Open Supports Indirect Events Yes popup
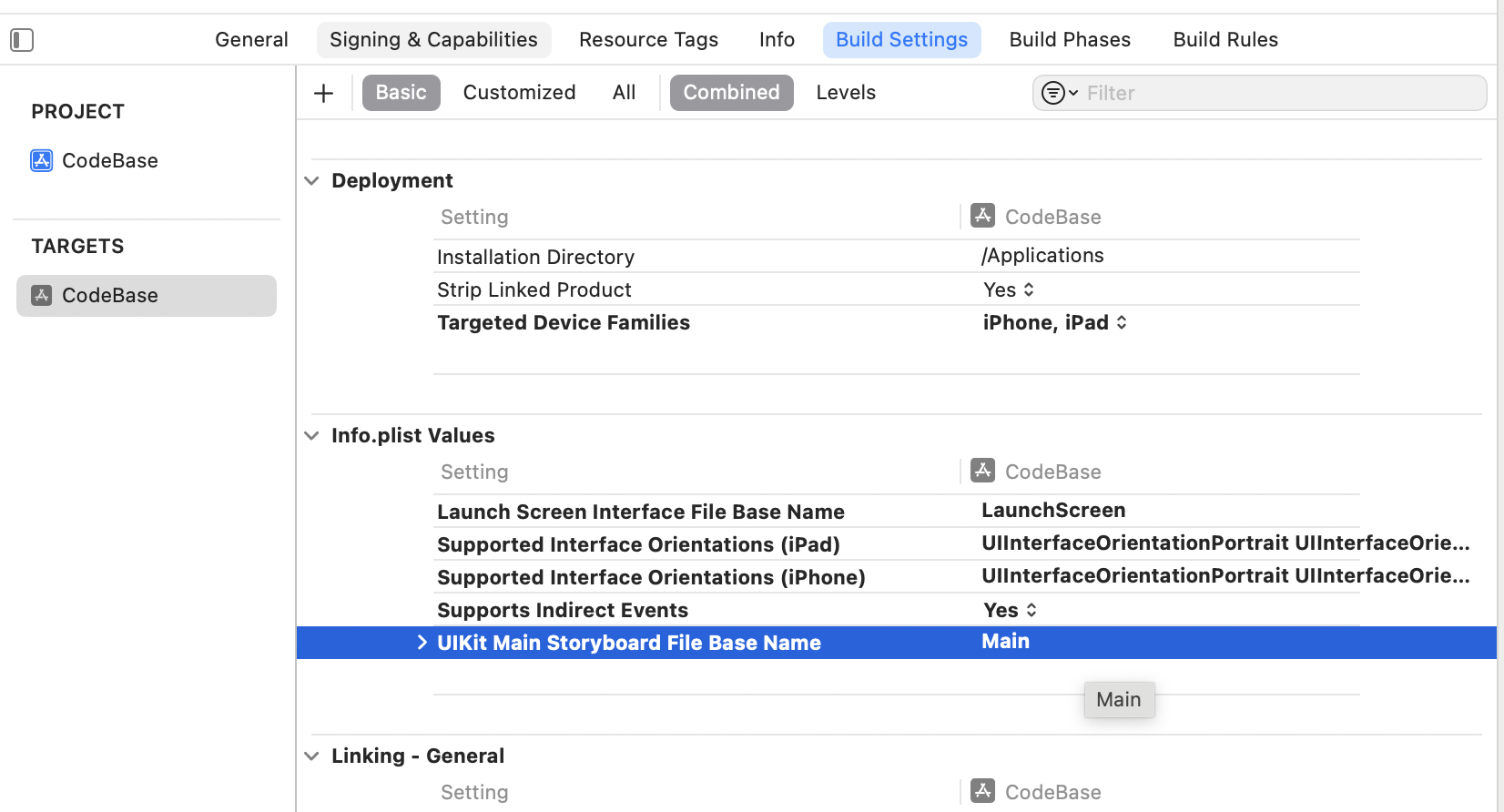This screenshot has width=1504, height=812. point(1011,610)
